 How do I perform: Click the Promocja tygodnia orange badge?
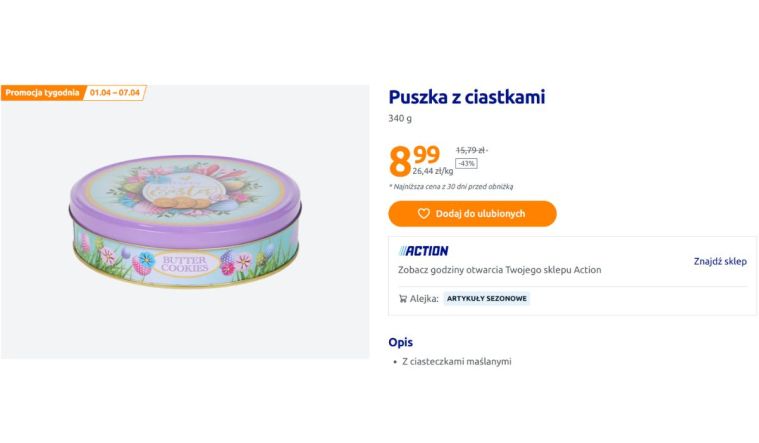[42, 93]
